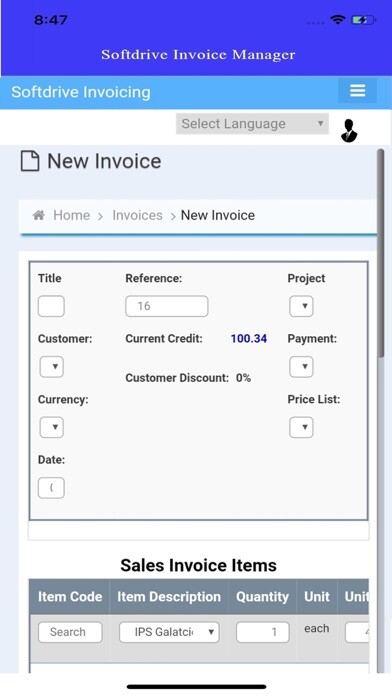Click the Quantity column header
The image size is (392, 696).
[x=262, y=597]
